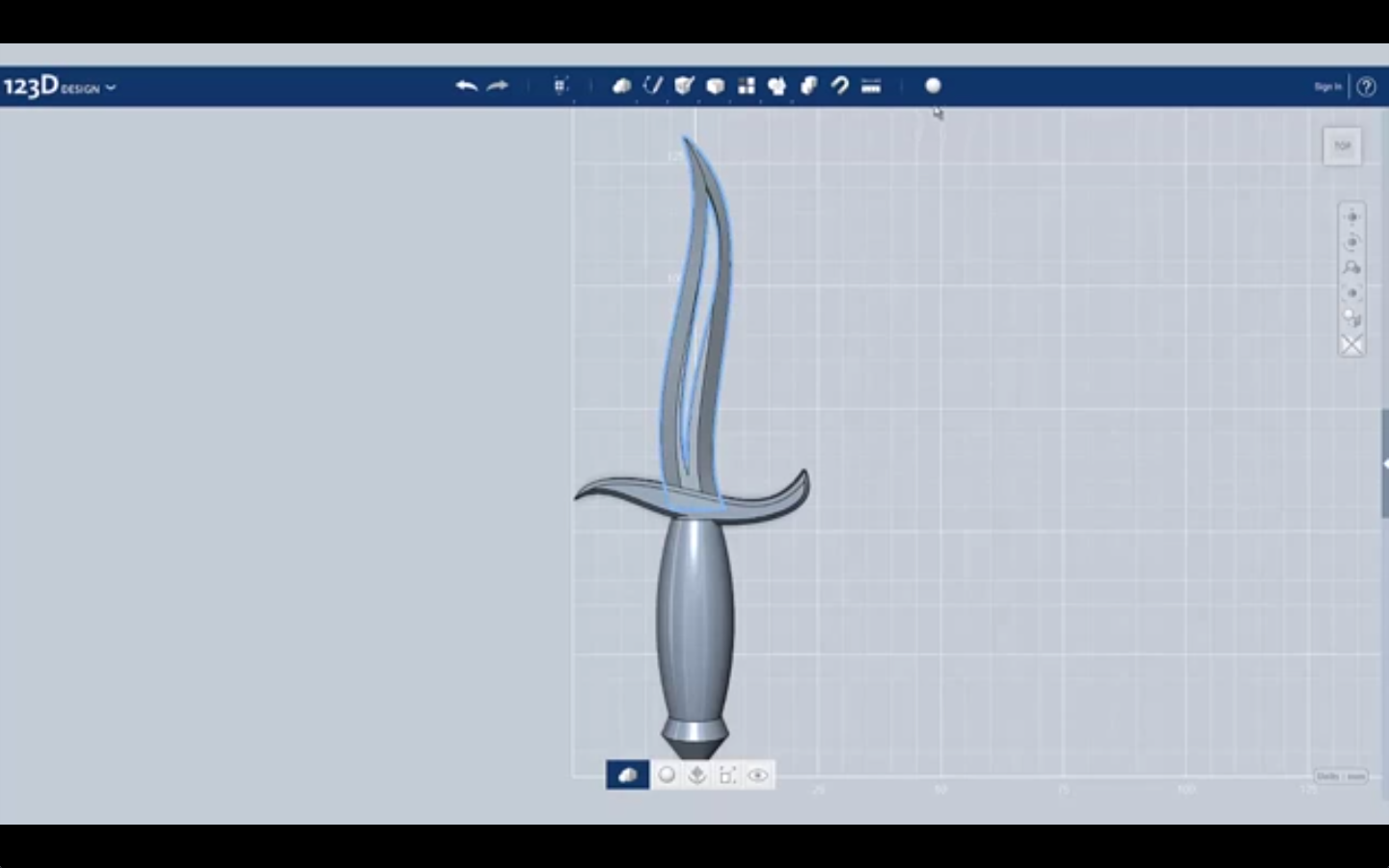Click the highlighted solid icon in the context toolbar
Screen dimensions: 1389x868
tap(627, 774)
